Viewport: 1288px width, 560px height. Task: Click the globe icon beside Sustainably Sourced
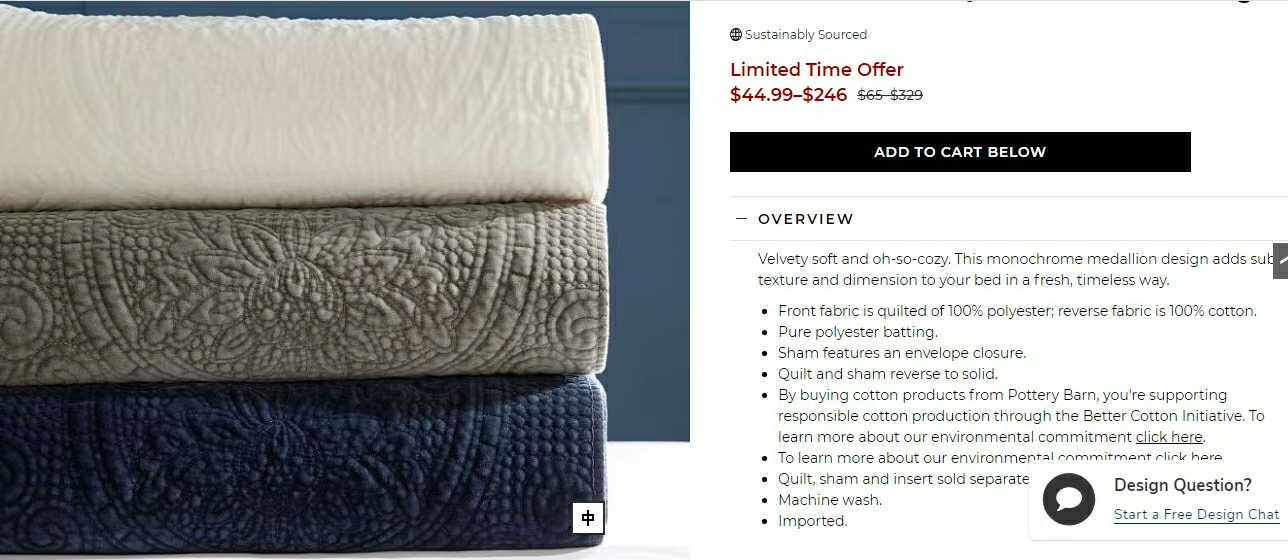coord(736,35)
